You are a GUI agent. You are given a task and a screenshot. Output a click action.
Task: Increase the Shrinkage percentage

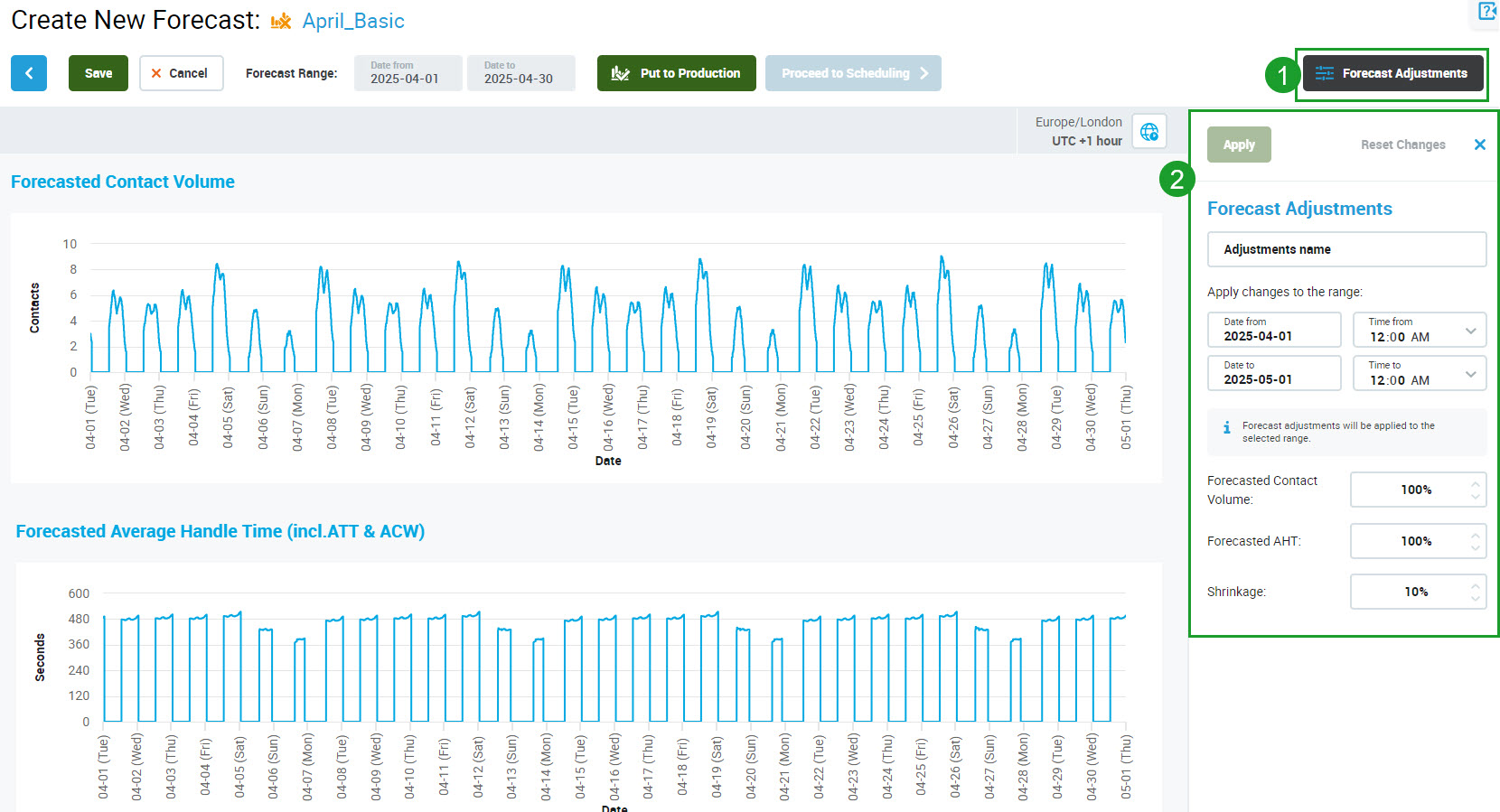coord(1476,585)
